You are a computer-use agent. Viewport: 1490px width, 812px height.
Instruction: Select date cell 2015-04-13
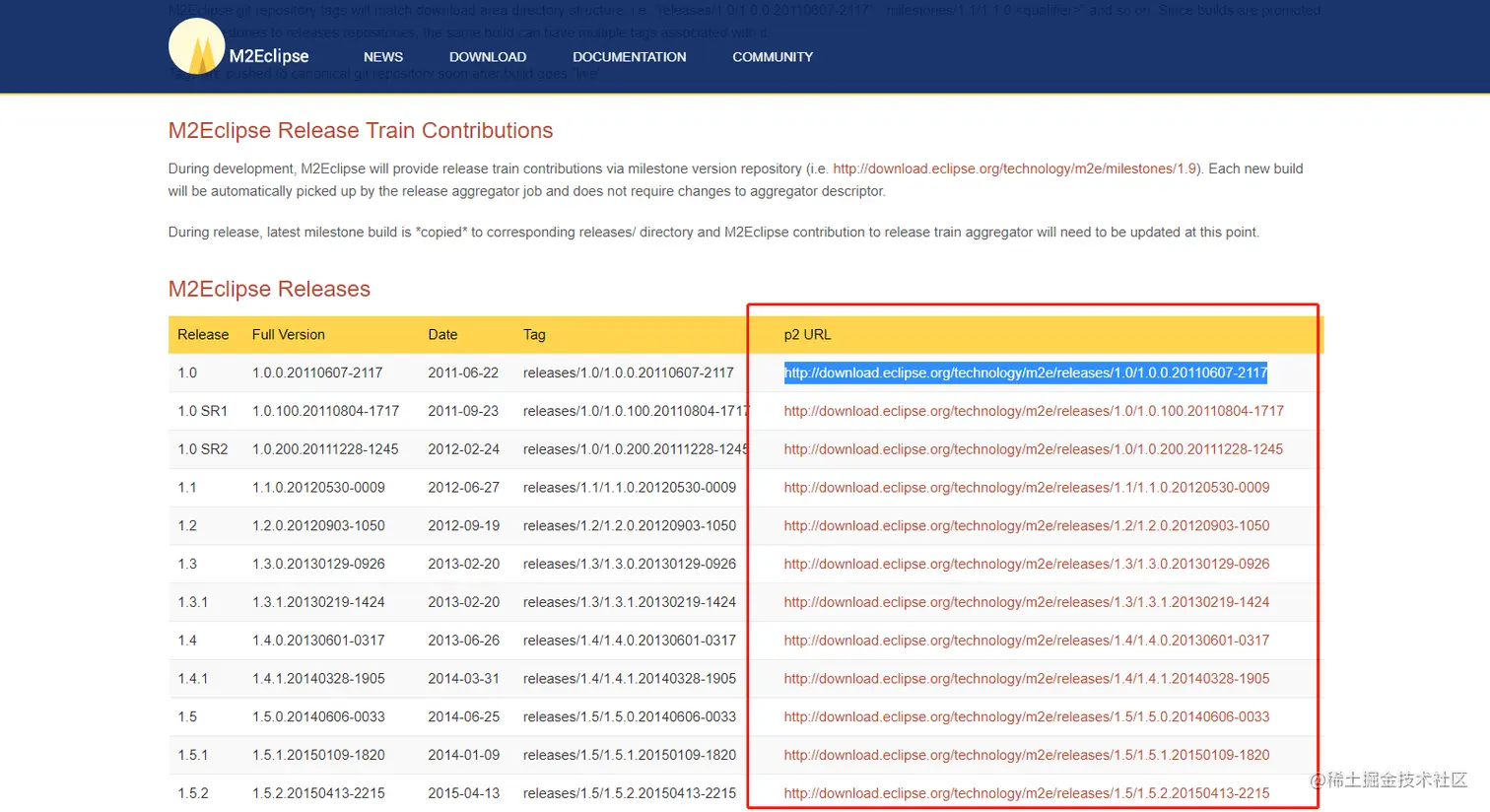point(463,793)
